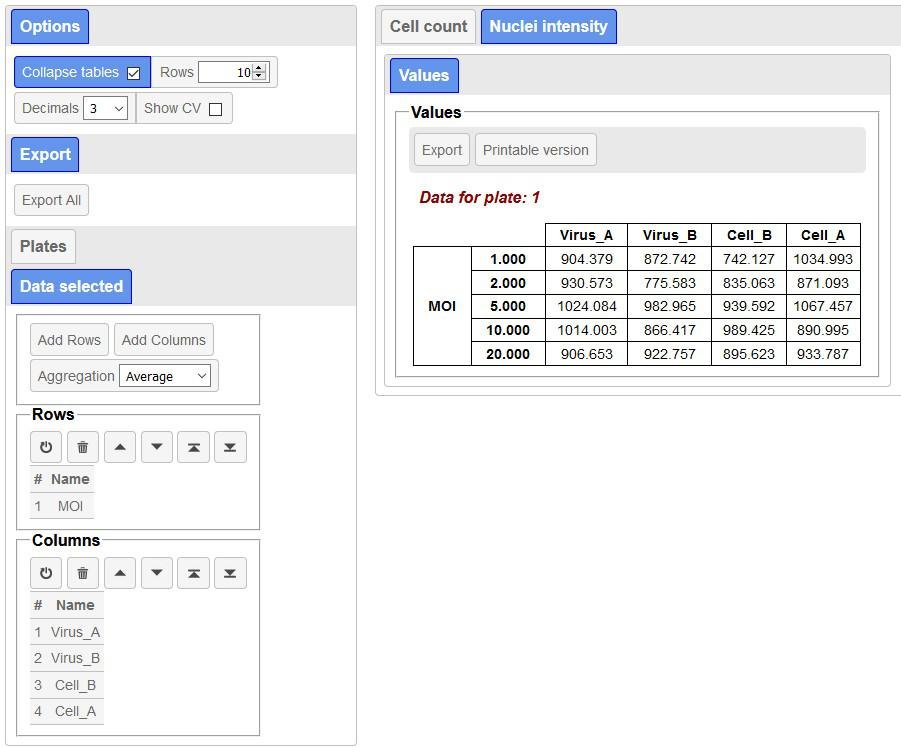901x747 pixels.
Task: Click the Export All button
Action: (x=51, y=200)
